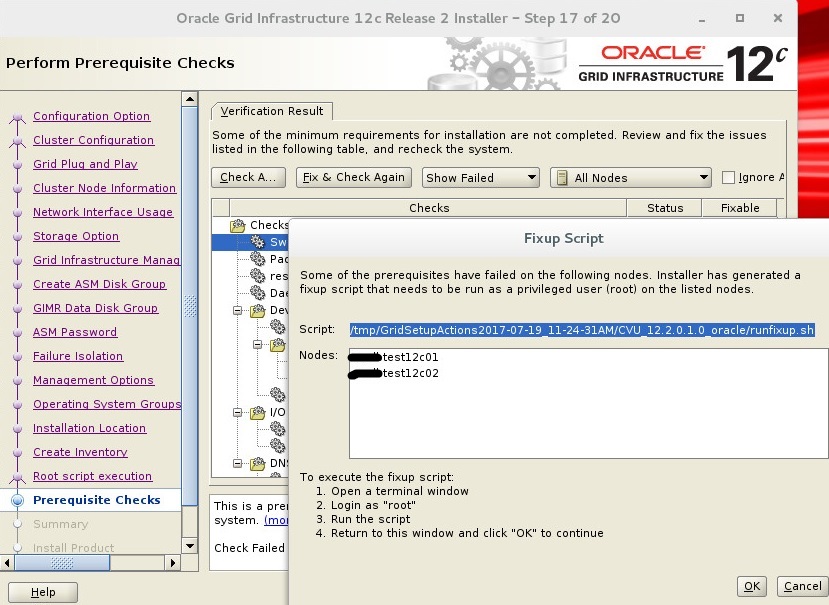
Task: Tick the Ignore All checkbox
Action: 728,177
